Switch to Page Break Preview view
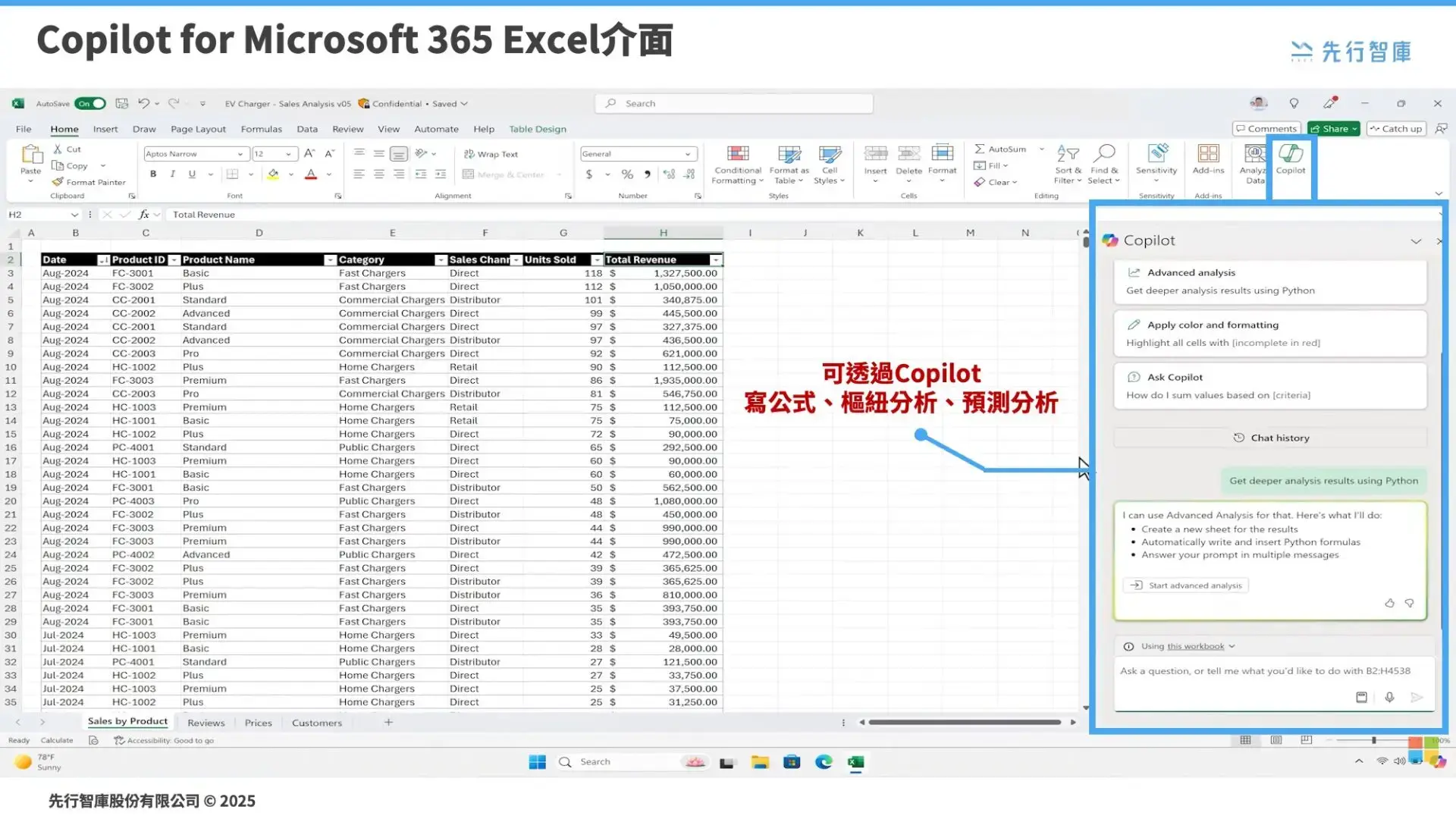The height and width of the screenshot is (819, 1456). [x=1306, y=740]
